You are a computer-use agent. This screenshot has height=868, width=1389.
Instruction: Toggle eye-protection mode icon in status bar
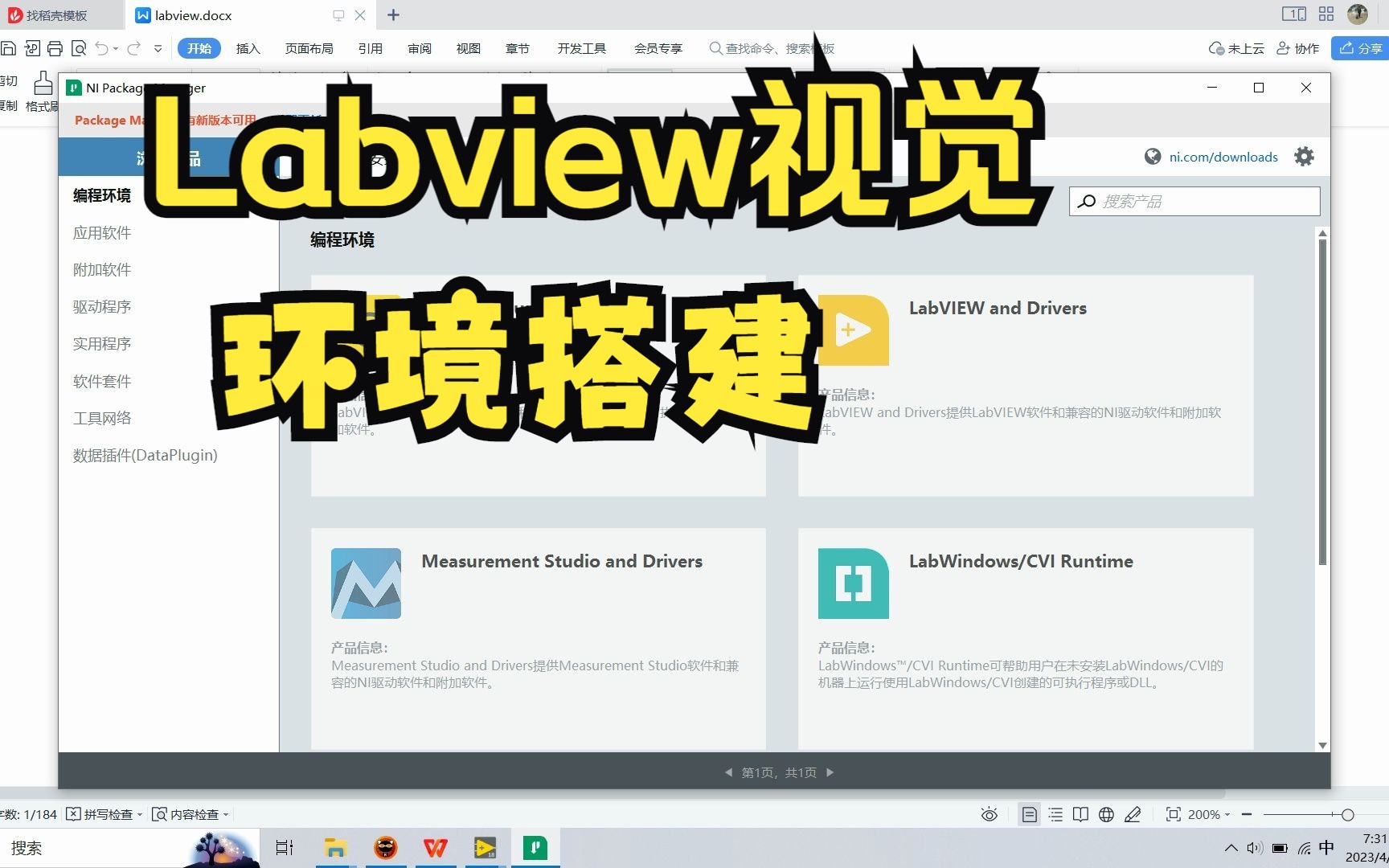(x=990, y=815)
